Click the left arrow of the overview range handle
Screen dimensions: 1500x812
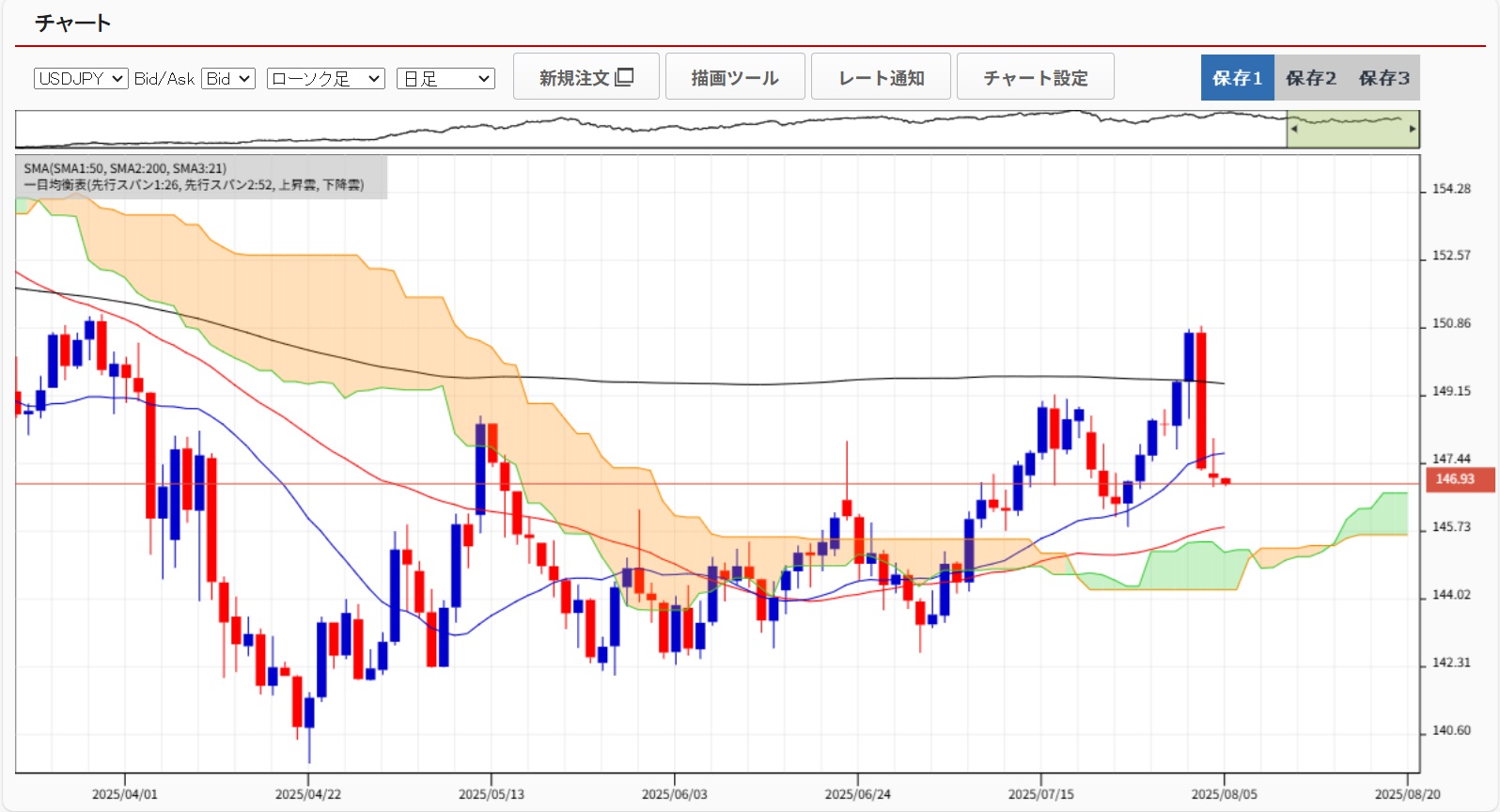(x=1294, y=129)
